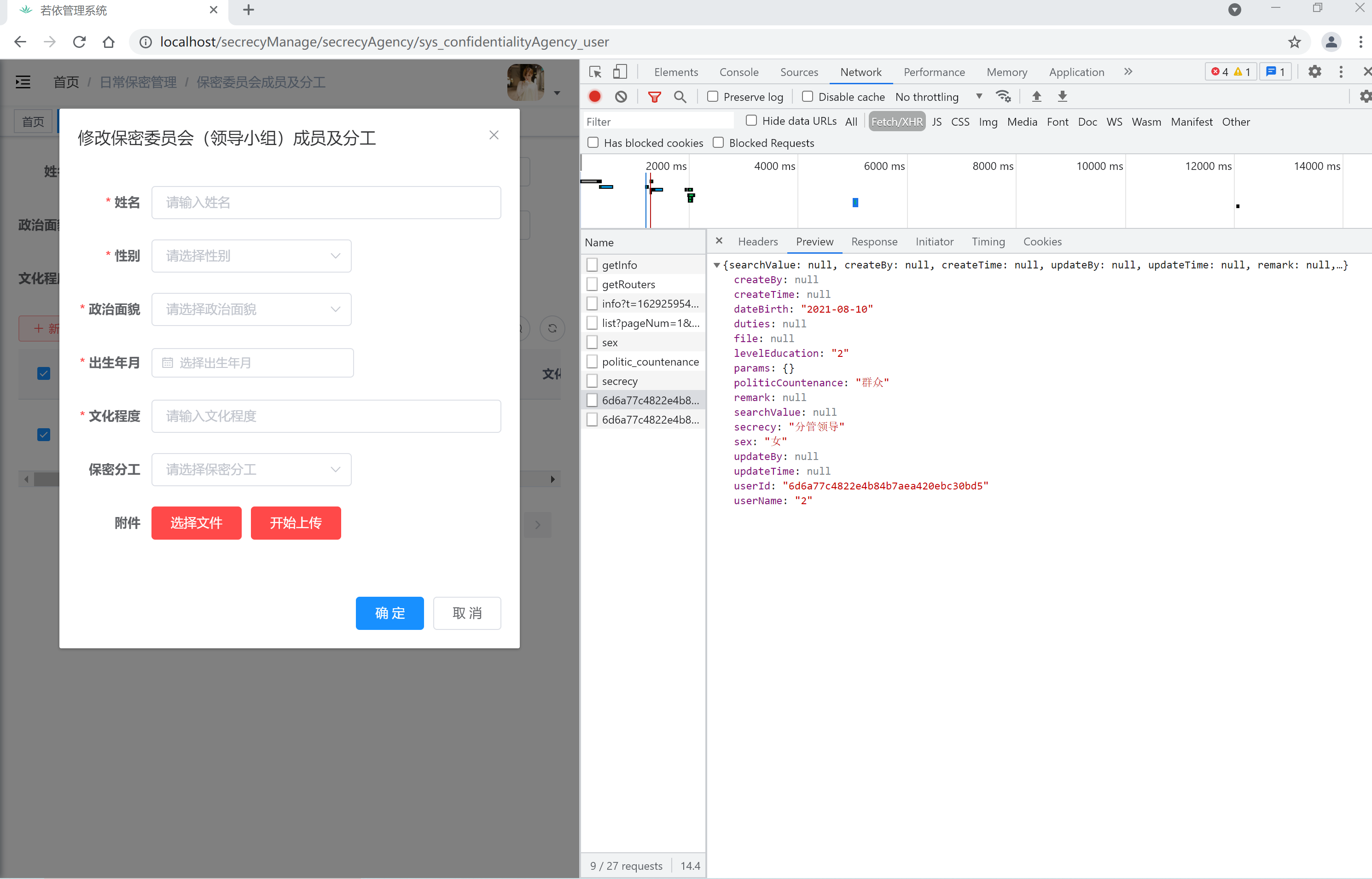1372x879 pixels.
Task: Click the 确定 confirm button
Action: point(389,613)
